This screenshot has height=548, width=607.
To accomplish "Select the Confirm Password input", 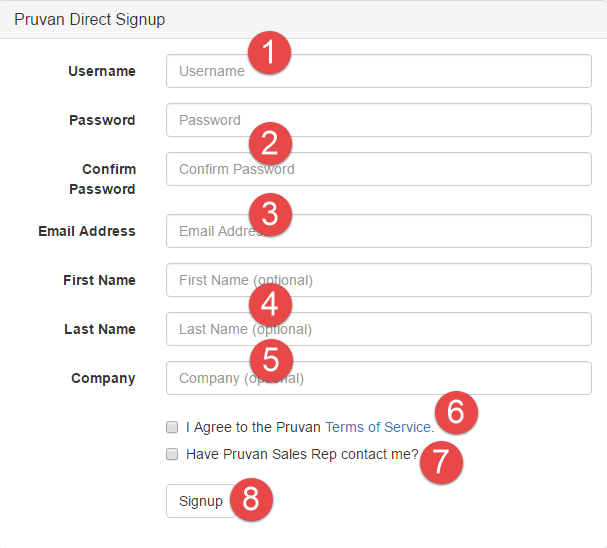I will [x=420, y=169].
